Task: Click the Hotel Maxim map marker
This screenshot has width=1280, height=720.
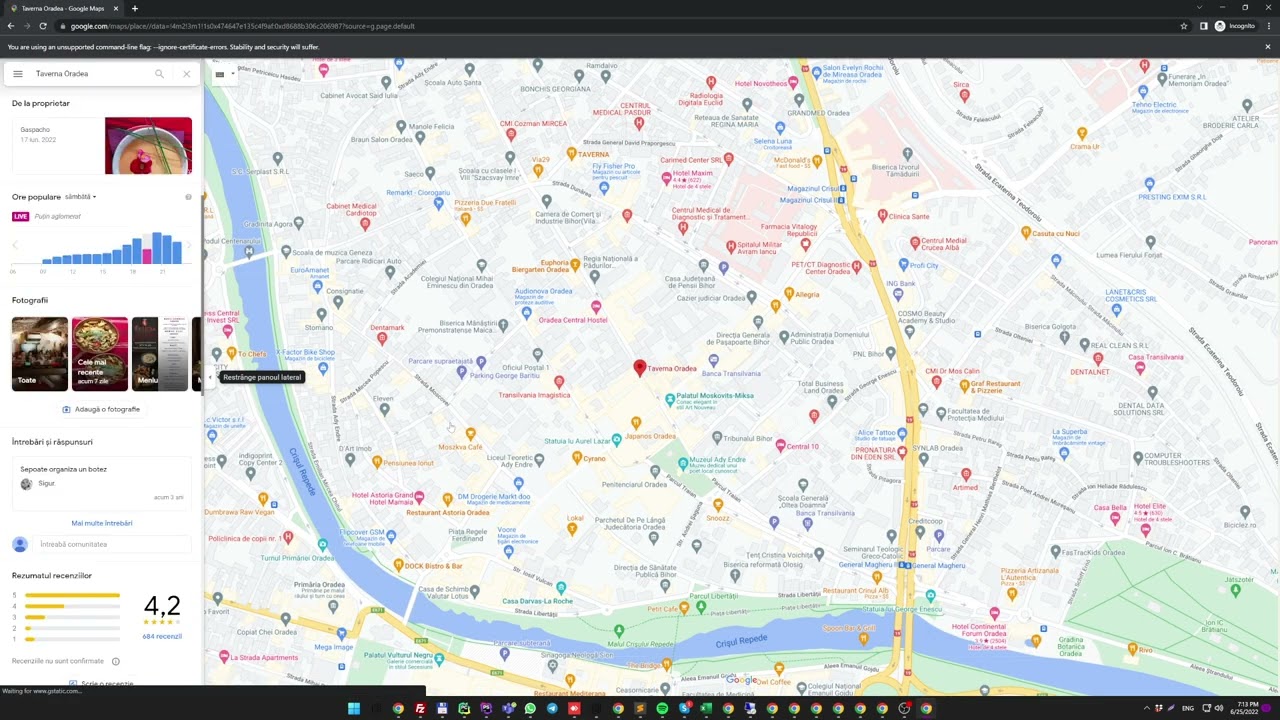Action: (666, 177)
